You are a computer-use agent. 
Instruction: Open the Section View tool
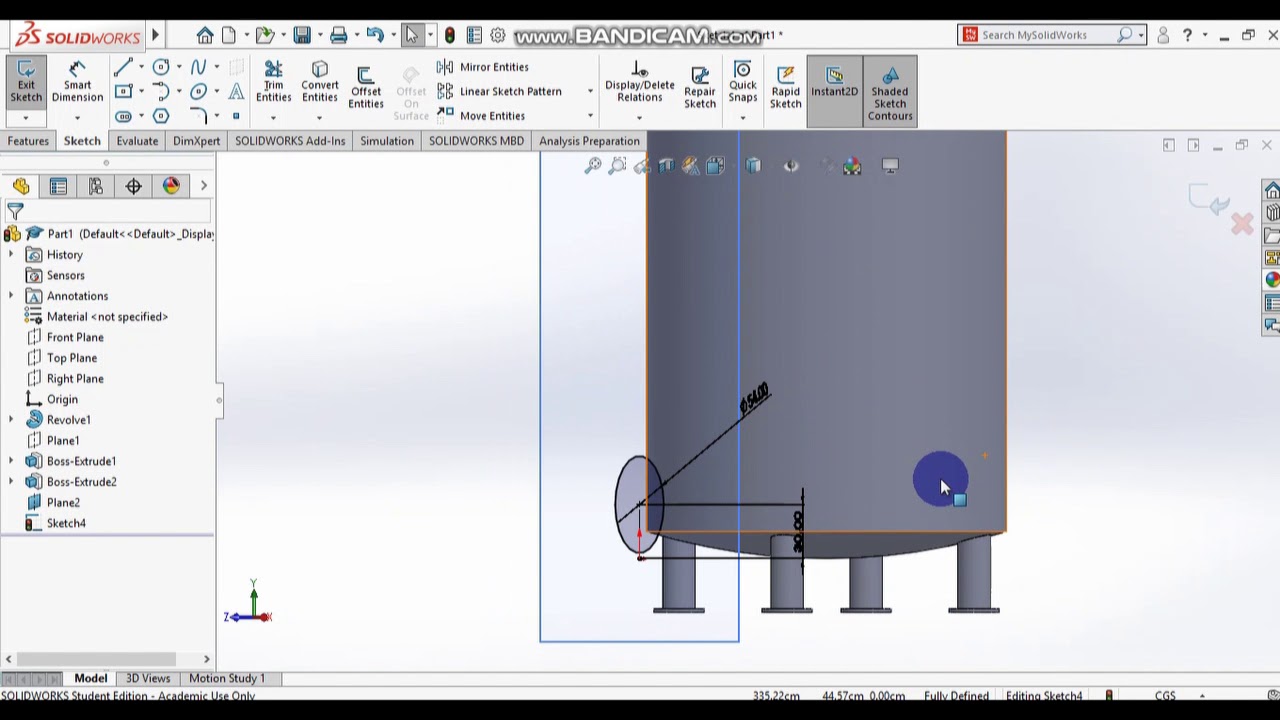[667, 166]
